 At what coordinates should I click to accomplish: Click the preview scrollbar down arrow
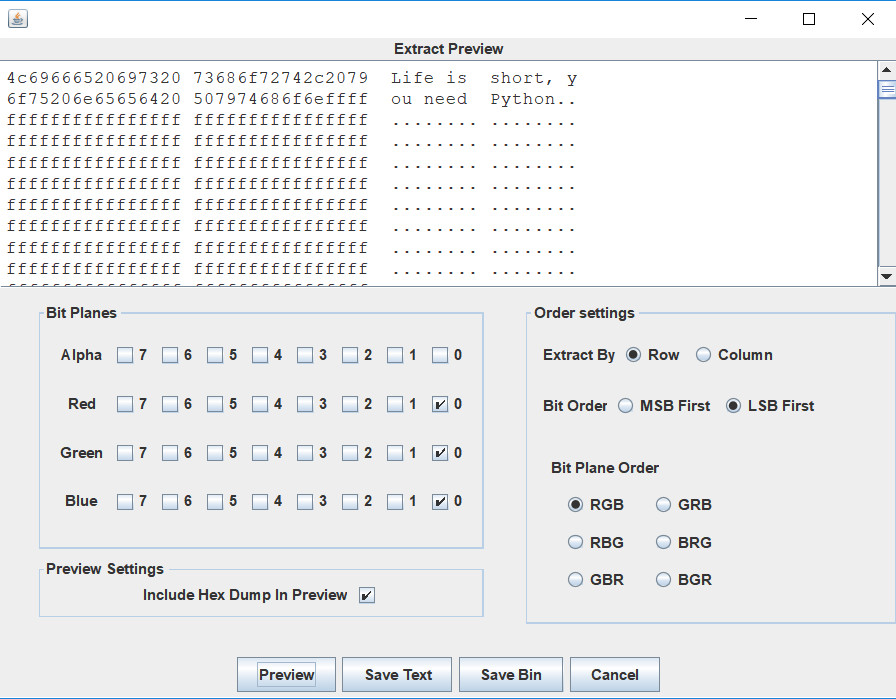click(886, 276)
